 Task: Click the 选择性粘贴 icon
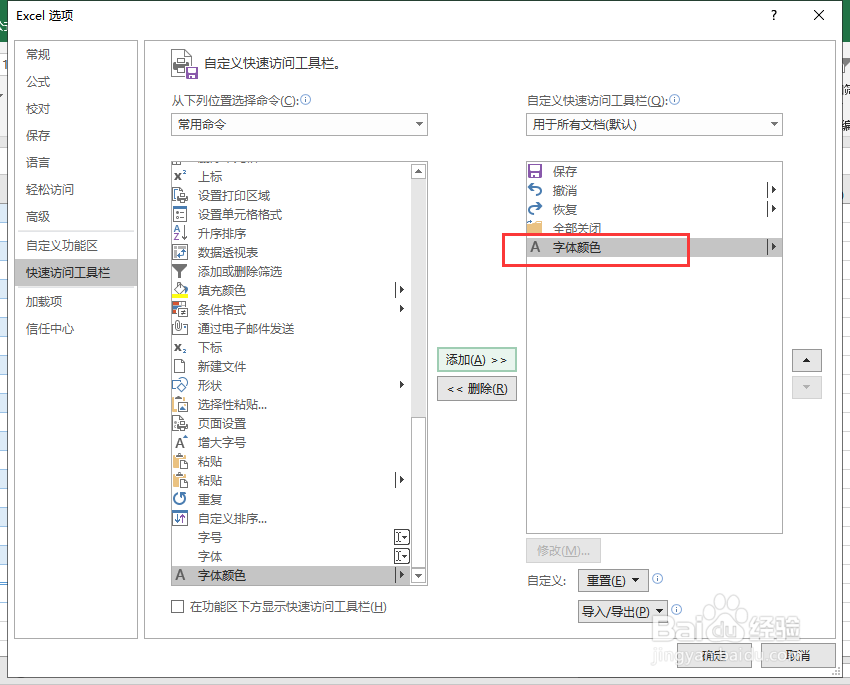pos(180,404)
